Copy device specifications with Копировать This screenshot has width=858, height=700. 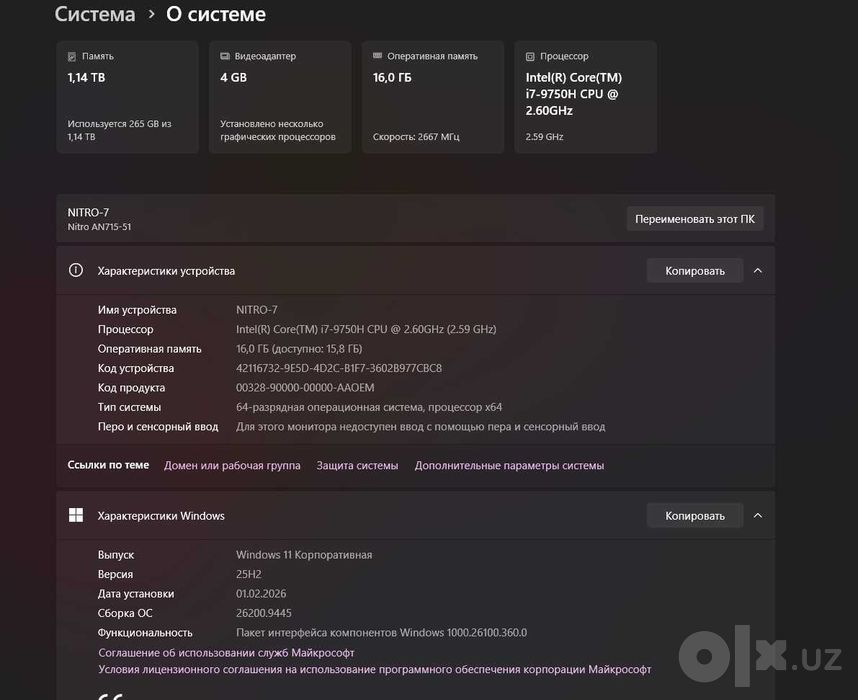coord(695,270)
